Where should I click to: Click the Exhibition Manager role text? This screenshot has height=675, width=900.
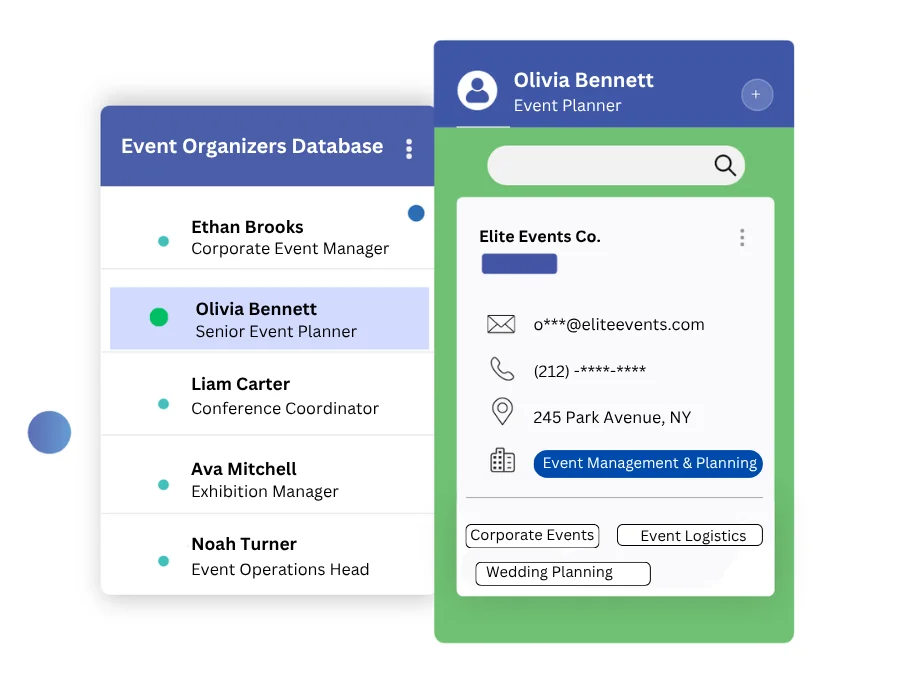tap(265, 492)
